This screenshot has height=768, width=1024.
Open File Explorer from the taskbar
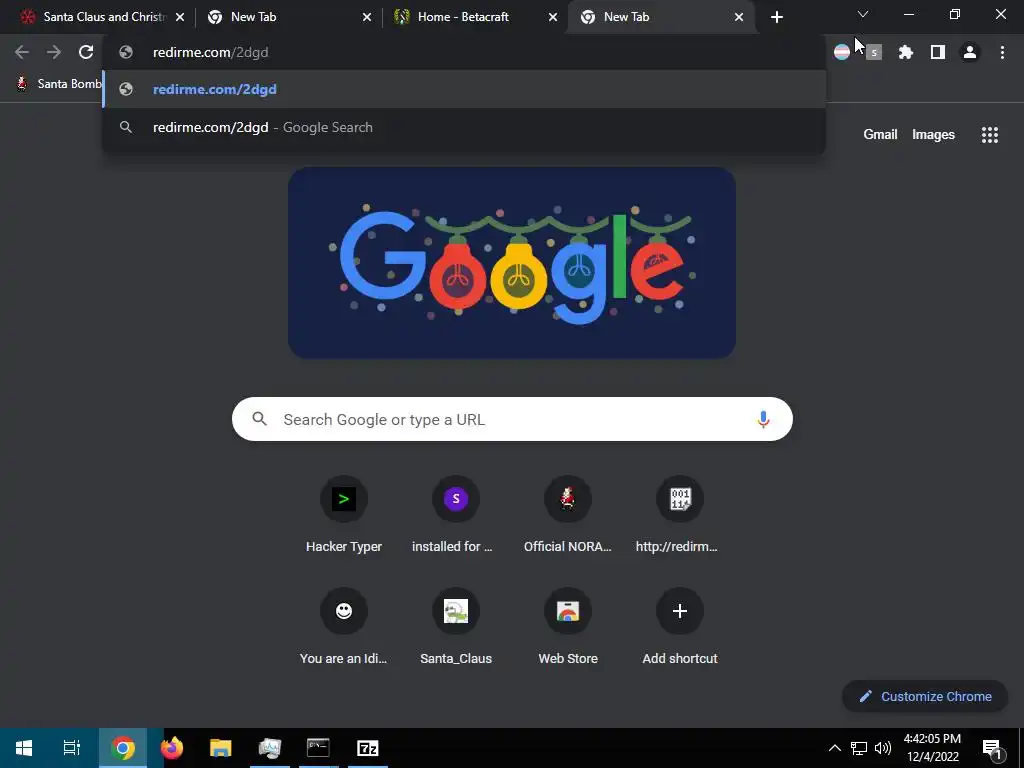[x=221, y=748]
